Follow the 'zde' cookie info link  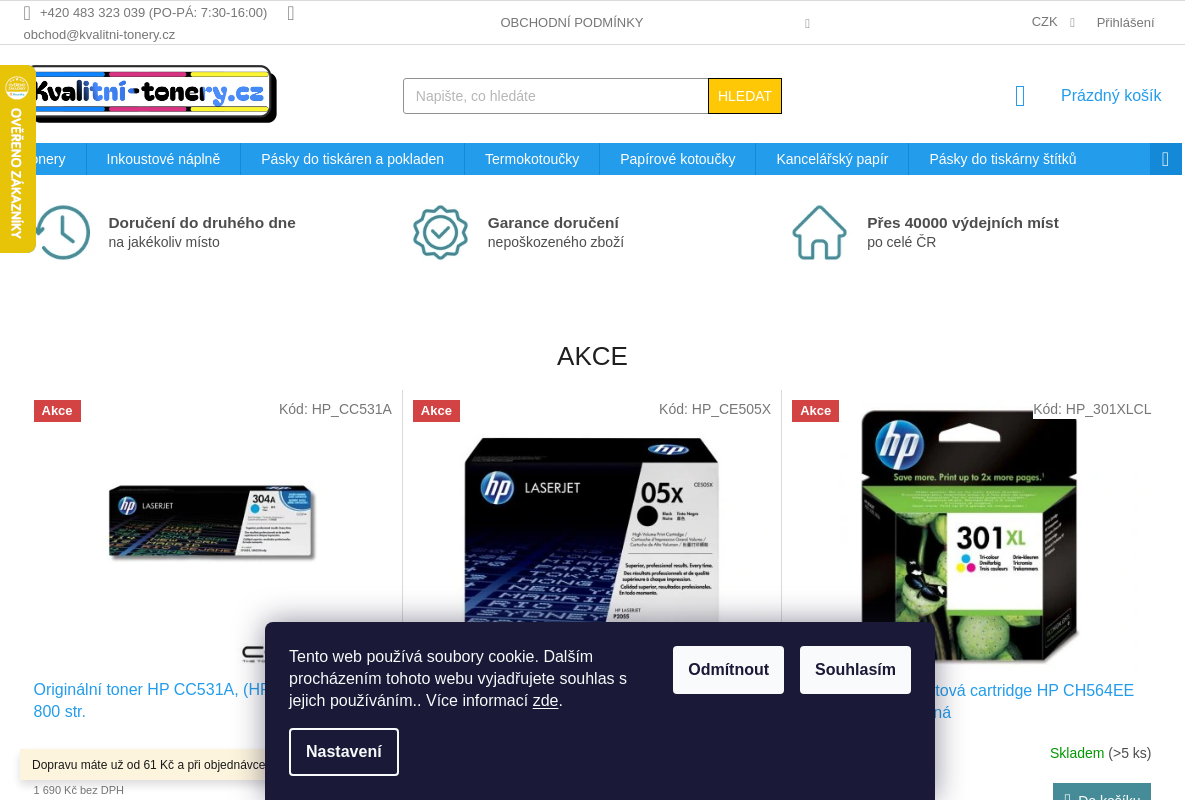(x=545, y=701)
